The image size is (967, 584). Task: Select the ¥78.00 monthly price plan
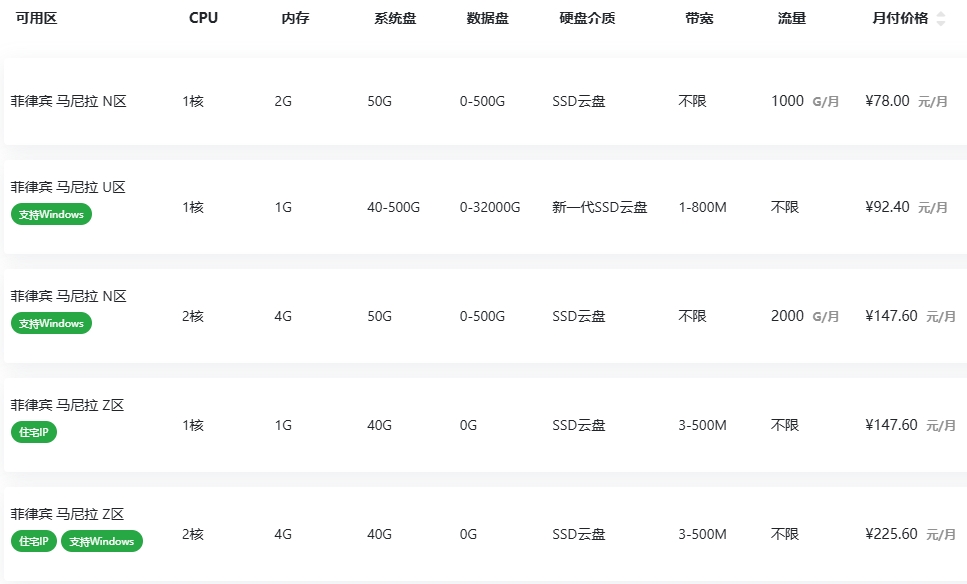[887, 101]
